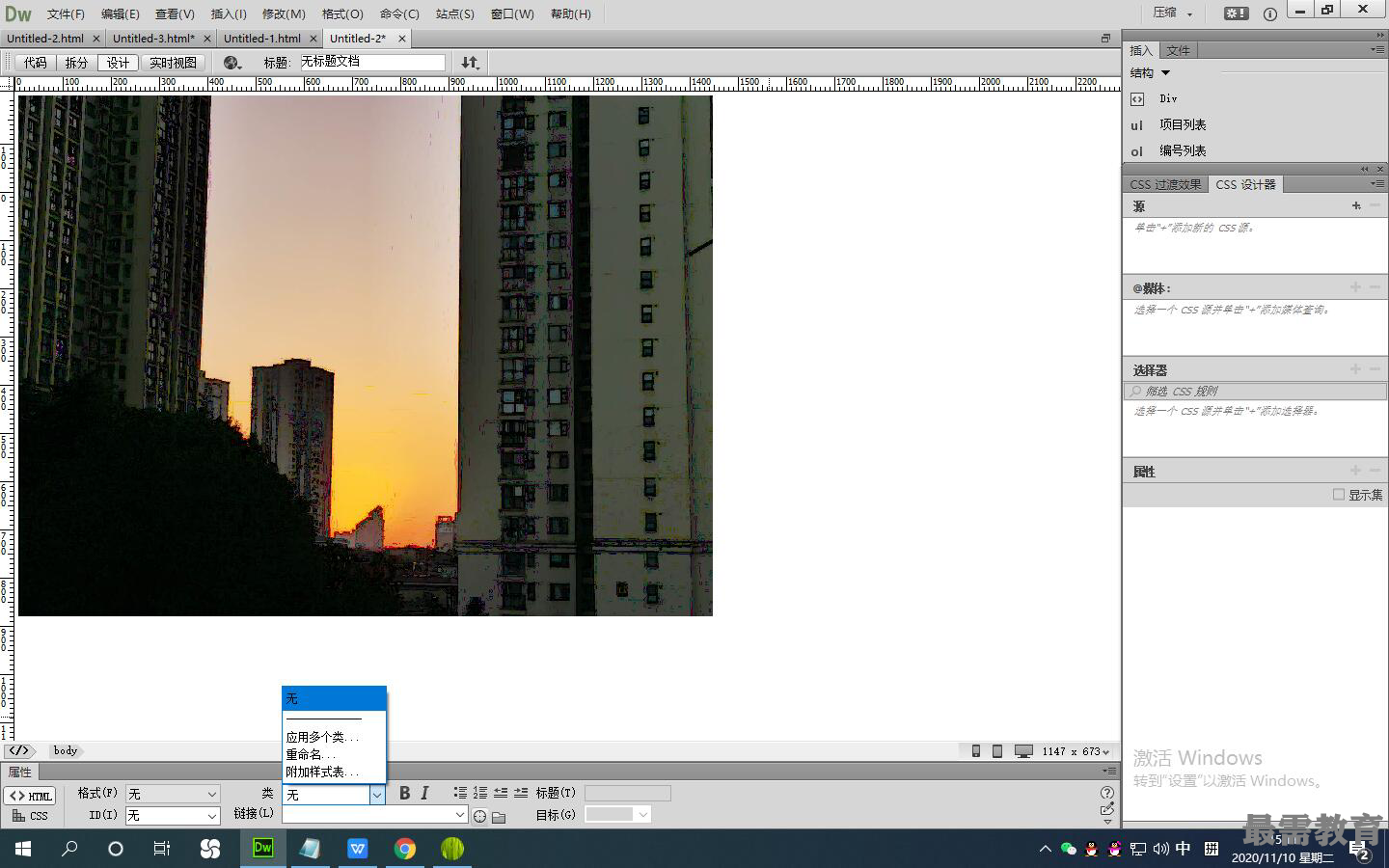Open the Dreamweaver taskbar icon
This screenshot has height=868, width=1389.
click(262, 848)
